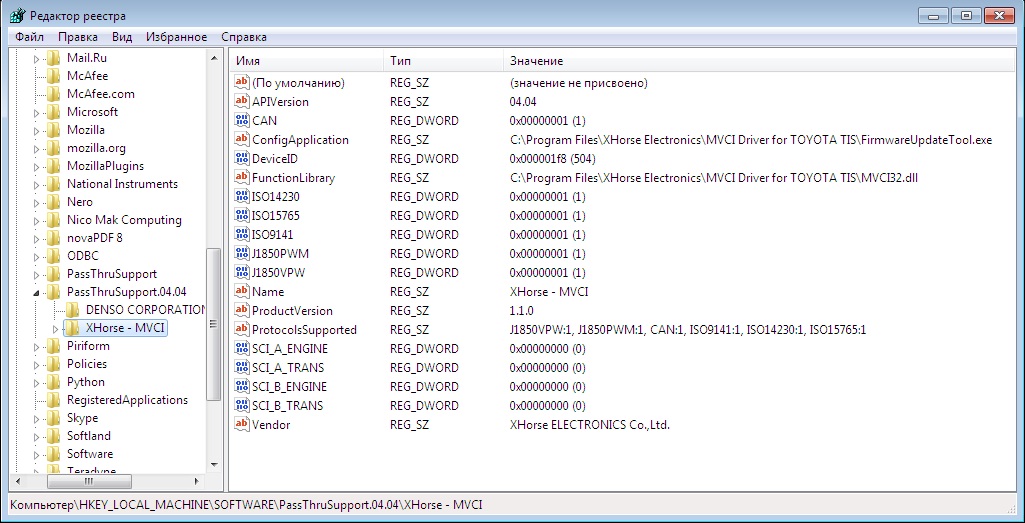The width and height of the screenshot is (1025, 523).
Task: Expand the Nero registry key
Action: point(37,202)
